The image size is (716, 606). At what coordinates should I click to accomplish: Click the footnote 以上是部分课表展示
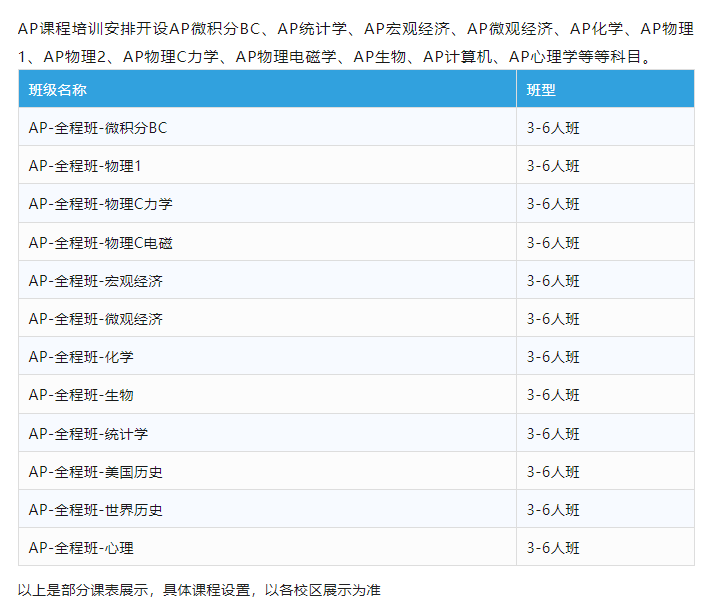(x=199, y=590)
